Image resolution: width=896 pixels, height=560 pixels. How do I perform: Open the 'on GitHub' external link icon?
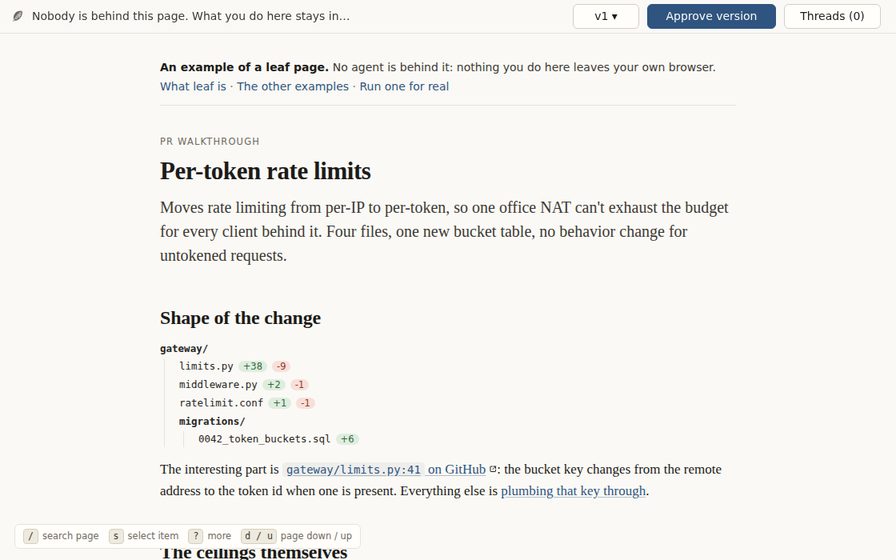(493, 469)
